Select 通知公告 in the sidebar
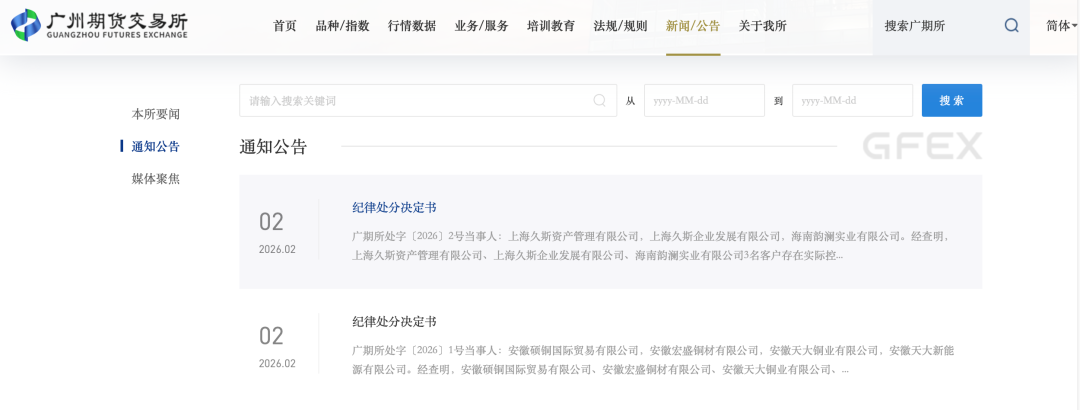The height and width of the screenshot is (410, 1080). point(156,147)
